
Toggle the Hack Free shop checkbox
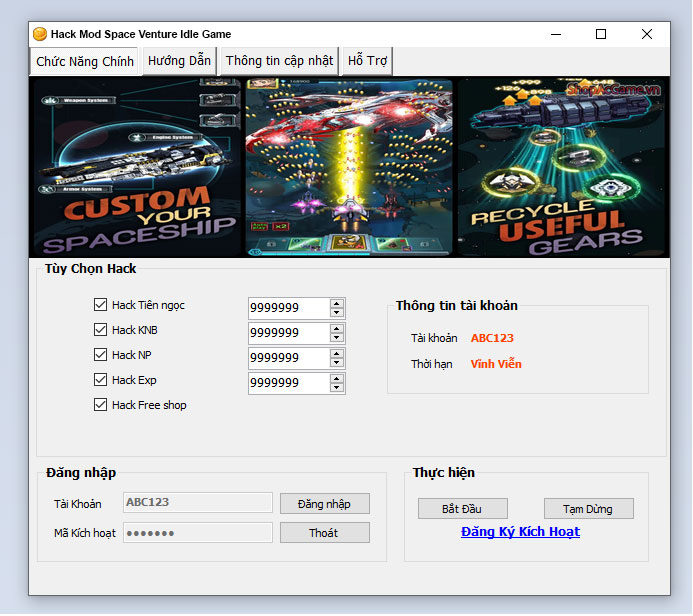tap(100, 405)
